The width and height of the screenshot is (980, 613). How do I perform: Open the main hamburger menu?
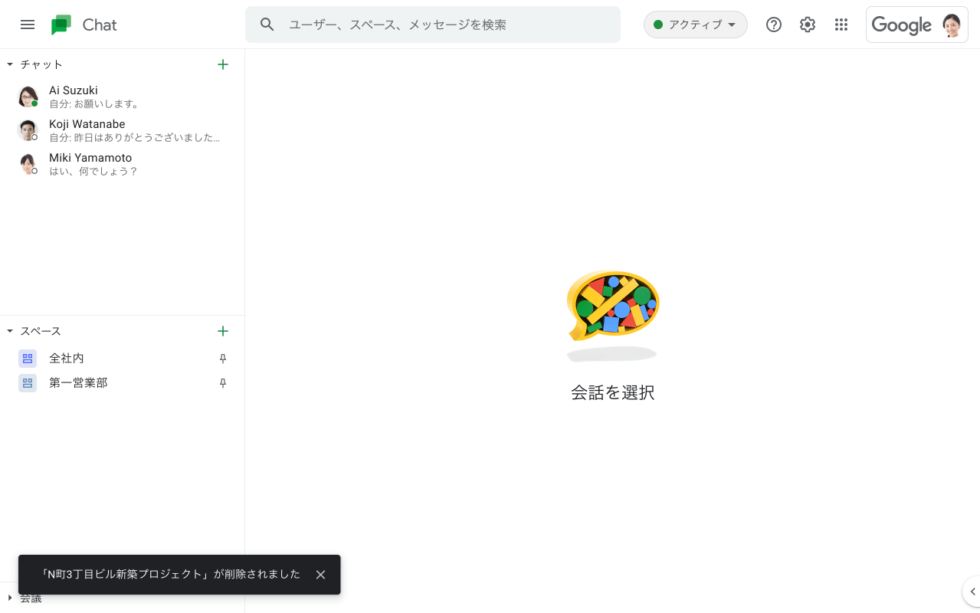pos(27,25)
